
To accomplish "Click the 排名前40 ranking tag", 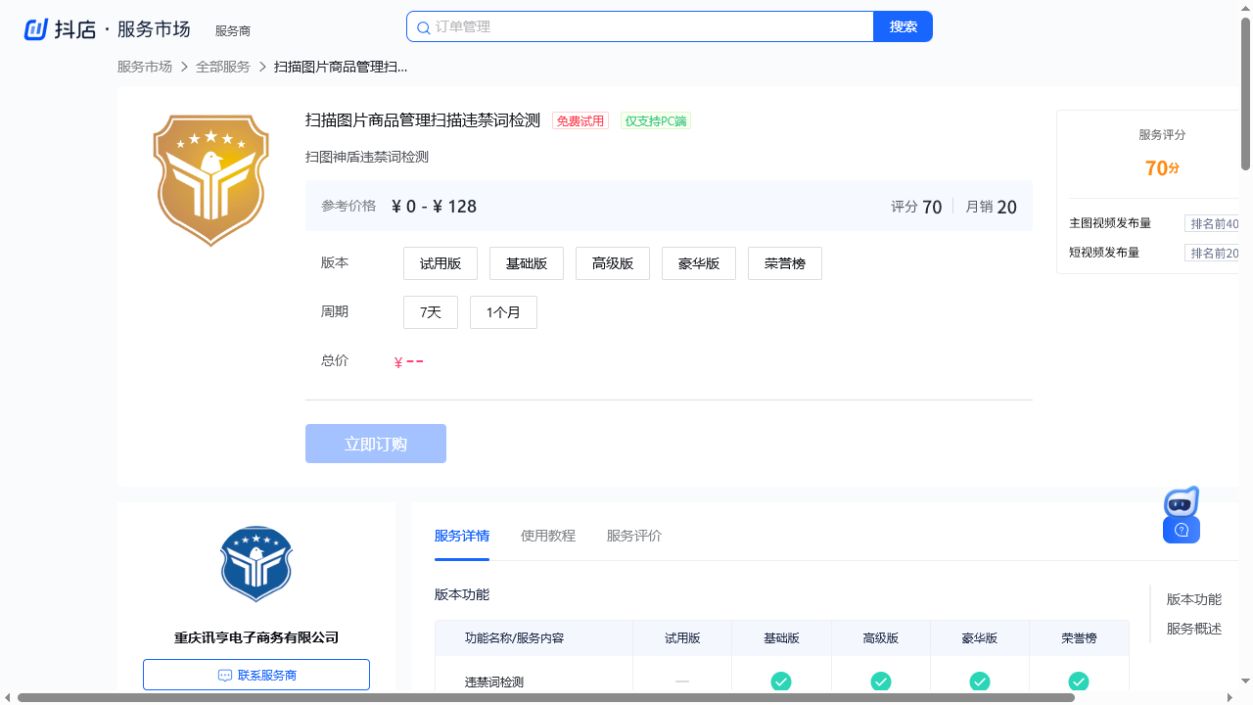I will 1214,224.
